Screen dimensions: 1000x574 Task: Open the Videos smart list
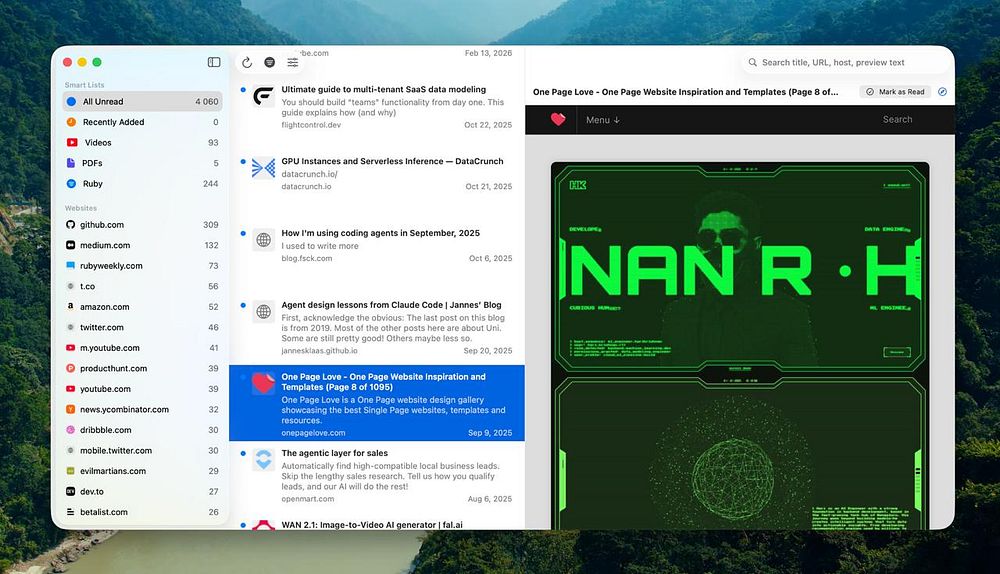pyautogui.click(x=142, y=142)
